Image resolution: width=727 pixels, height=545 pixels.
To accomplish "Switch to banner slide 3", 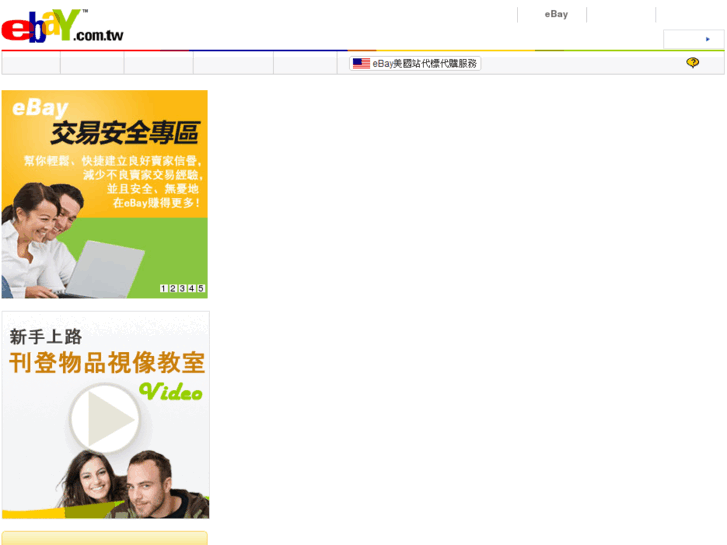I will 182,289.
